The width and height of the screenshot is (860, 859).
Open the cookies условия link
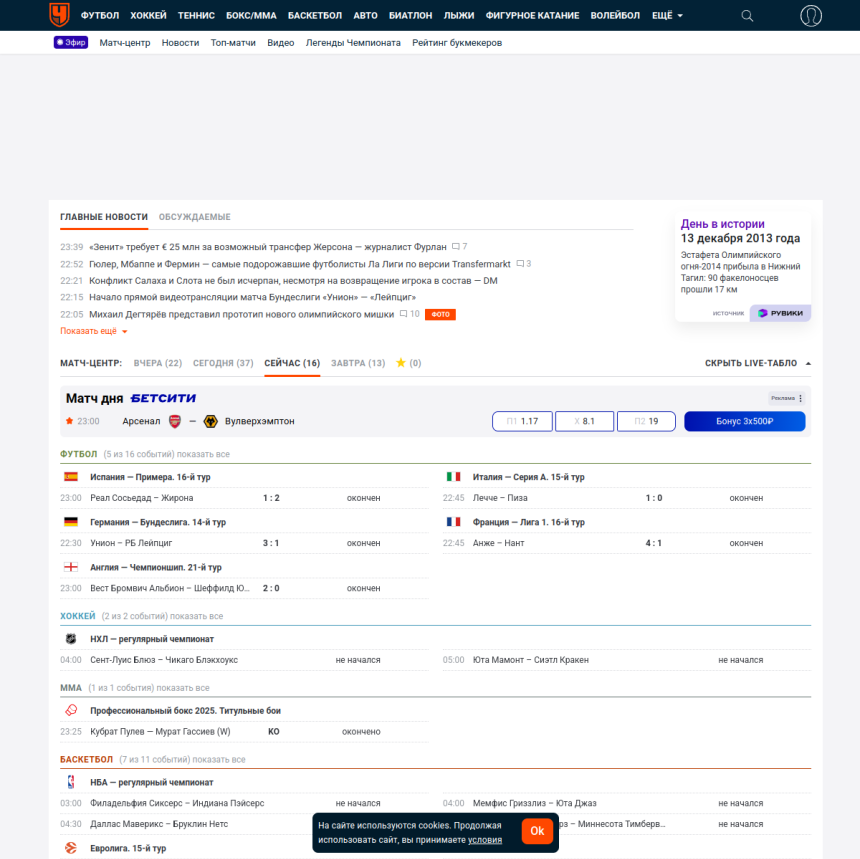pos(485,840)
